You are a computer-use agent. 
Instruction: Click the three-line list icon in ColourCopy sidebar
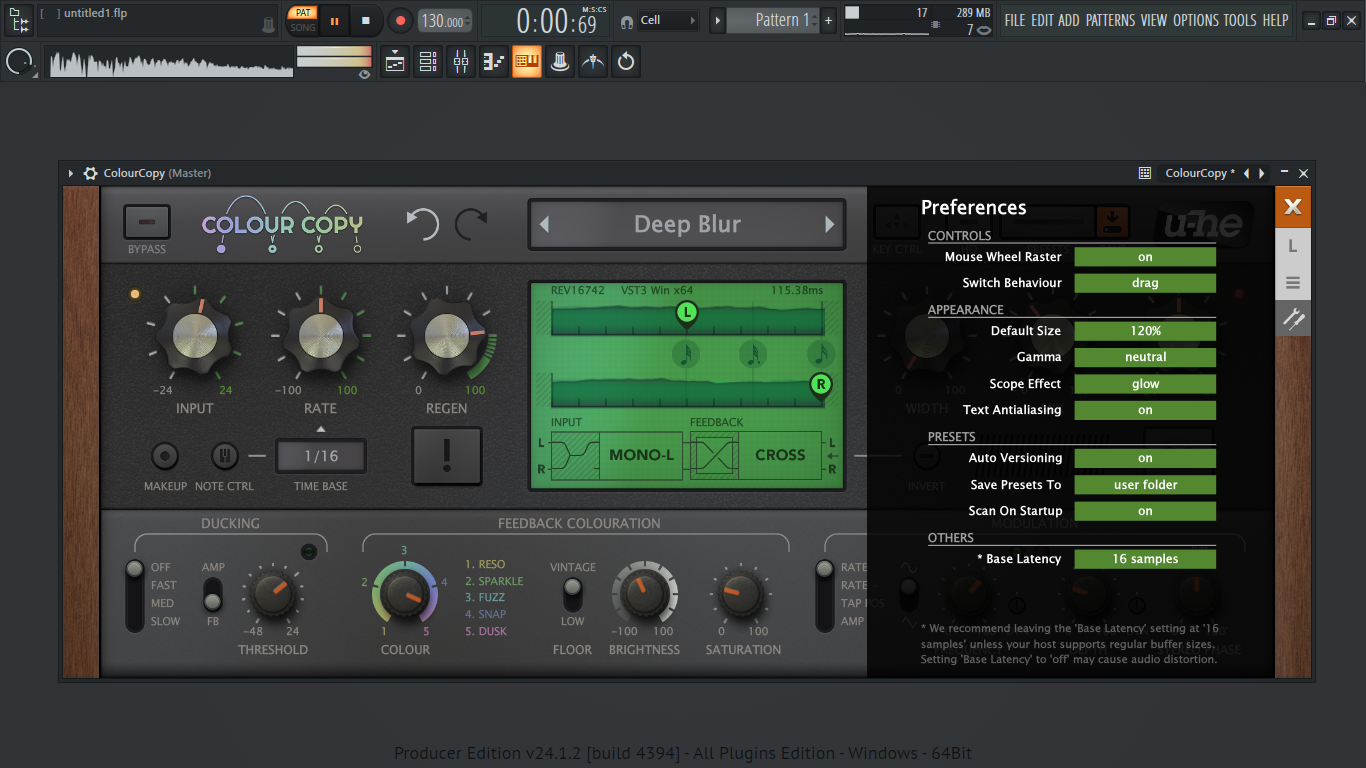(1293, 283)
